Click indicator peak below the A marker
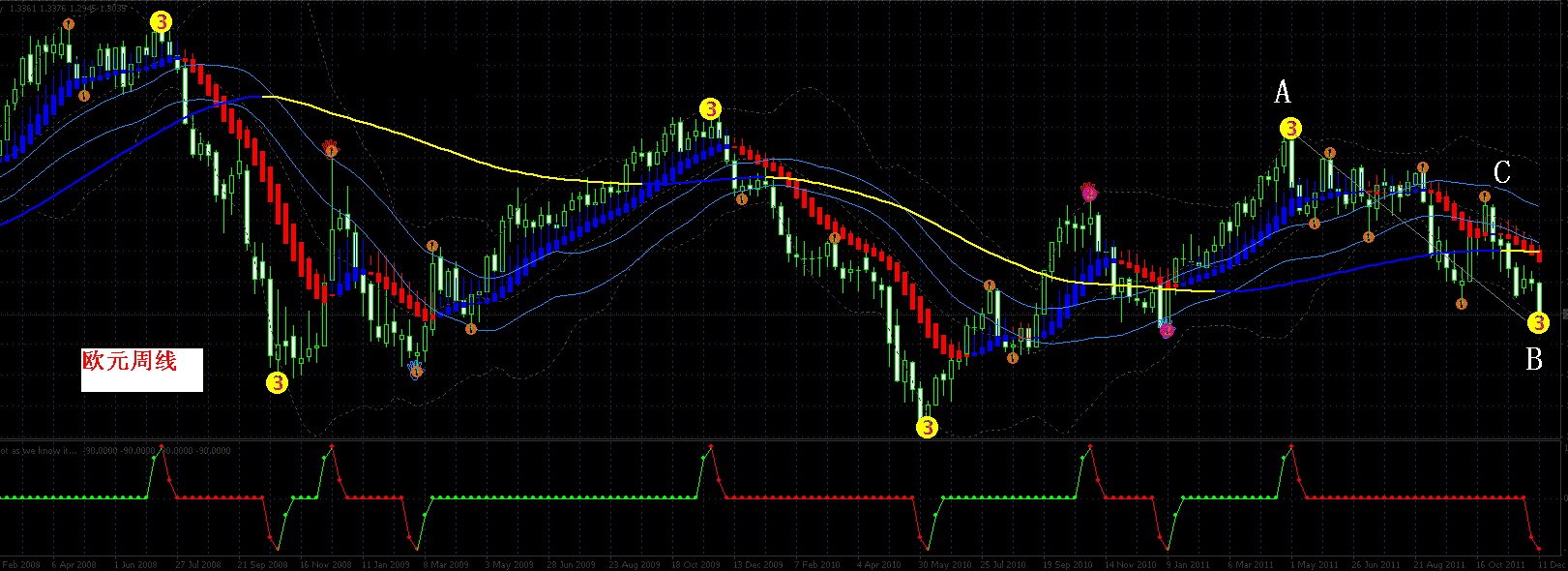This screenshot has width=1568, height=571. pos(1290,445)
